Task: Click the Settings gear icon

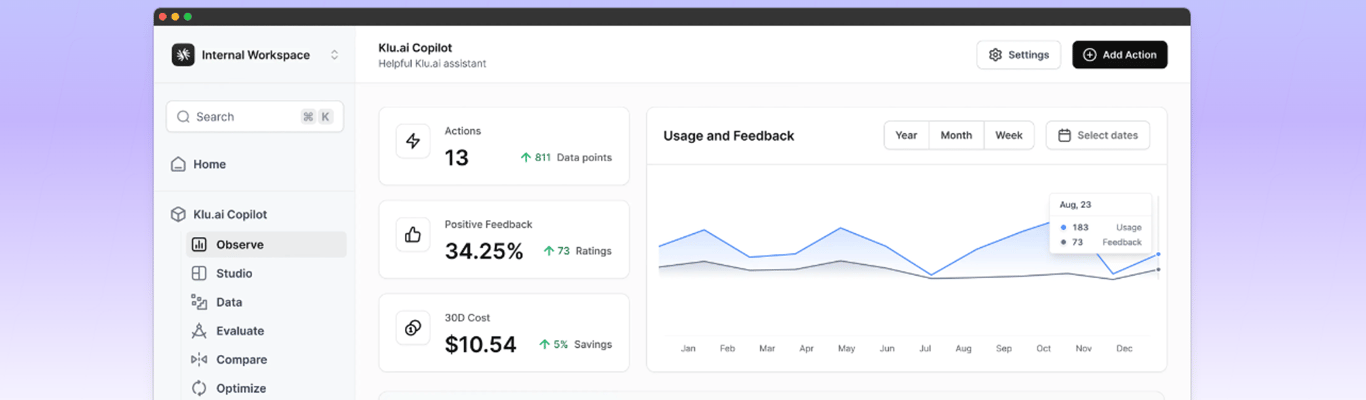Action: point(995,55)
